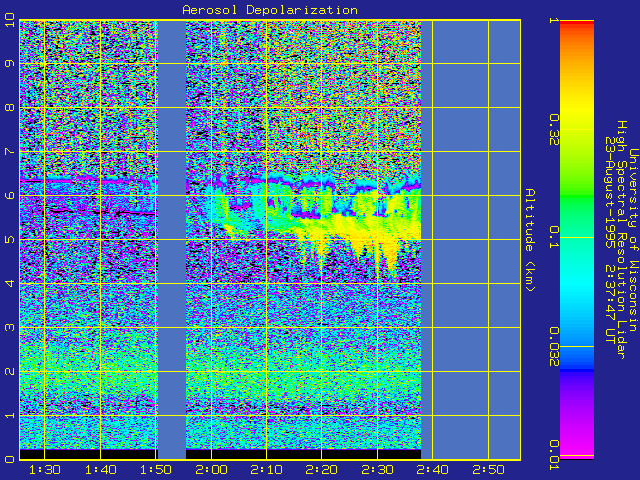Click the altitude axis label 9

9,63
